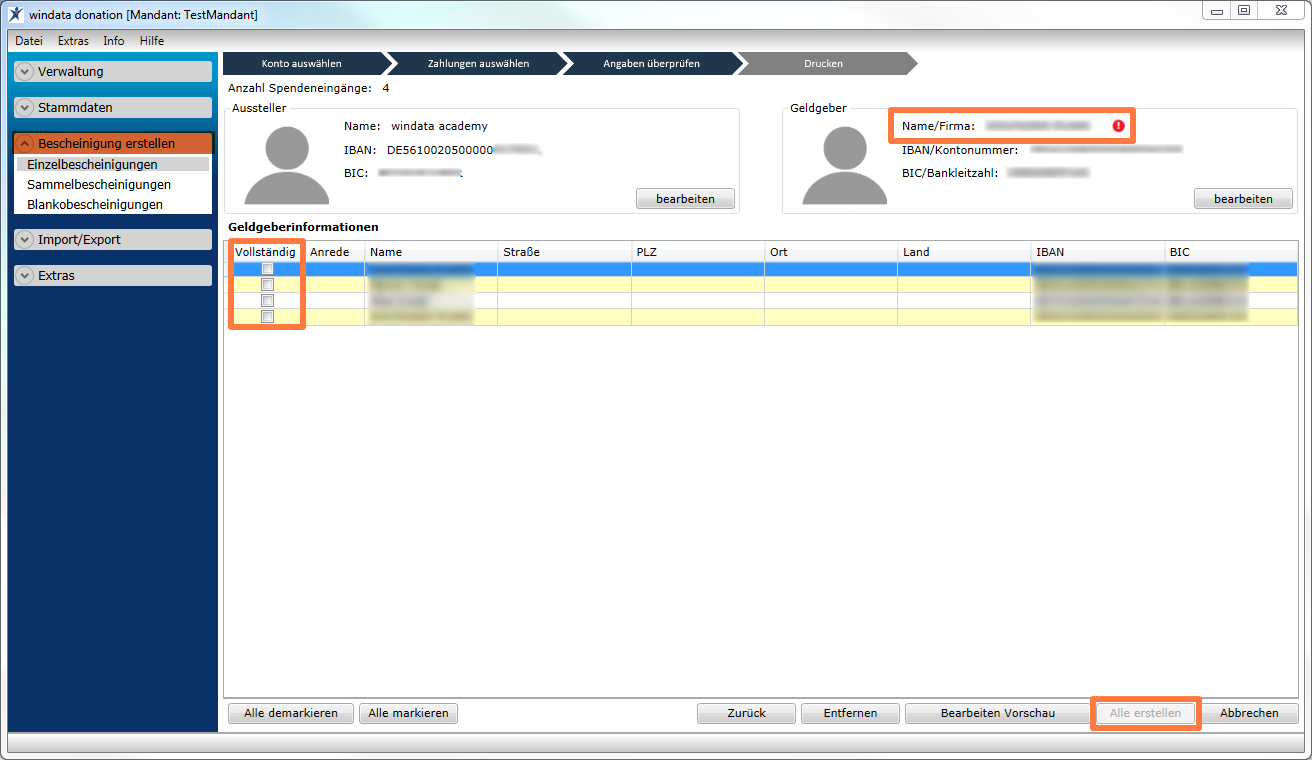Click the Aussteller avatar placeholder image
Image resolution: width=1312 pixels, height=760 pixels.
click(286, 165)
